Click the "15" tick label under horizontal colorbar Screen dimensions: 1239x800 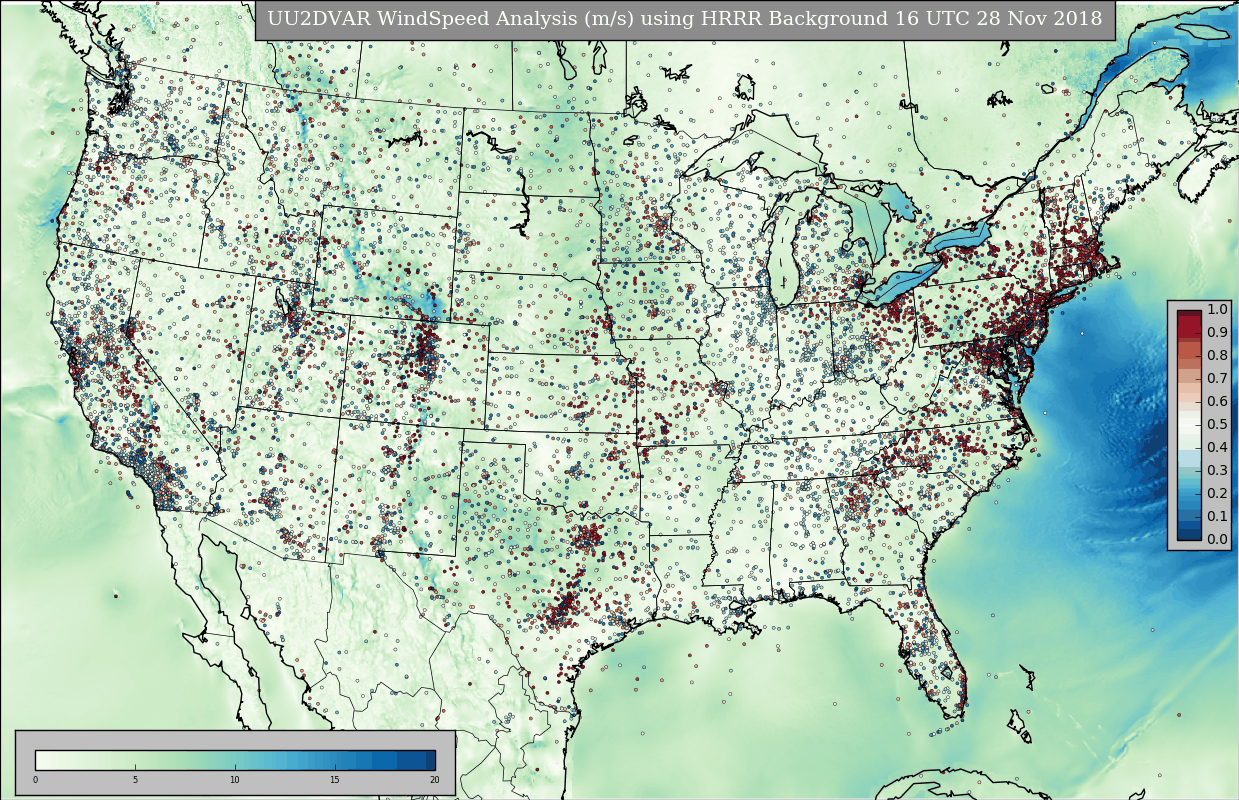[x=335, y=780]
